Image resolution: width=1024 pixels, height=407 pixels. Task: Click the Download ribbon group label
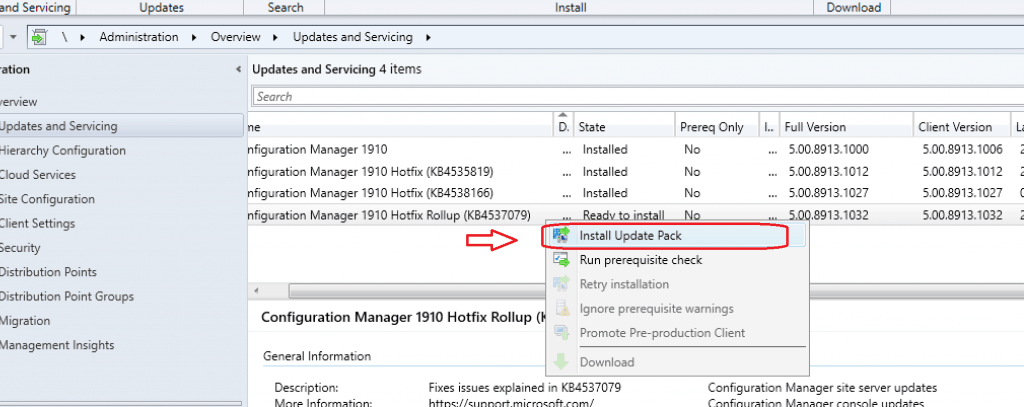coord(854,8)
